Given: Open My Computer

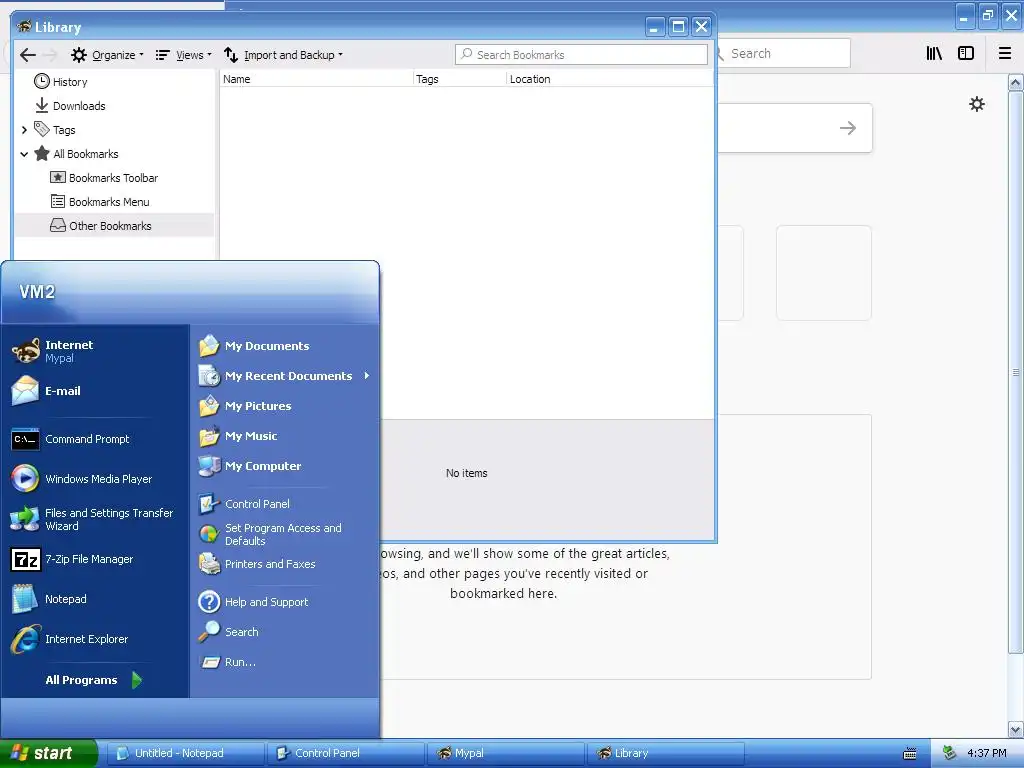Looking at the screenshot, I should 249,466.
